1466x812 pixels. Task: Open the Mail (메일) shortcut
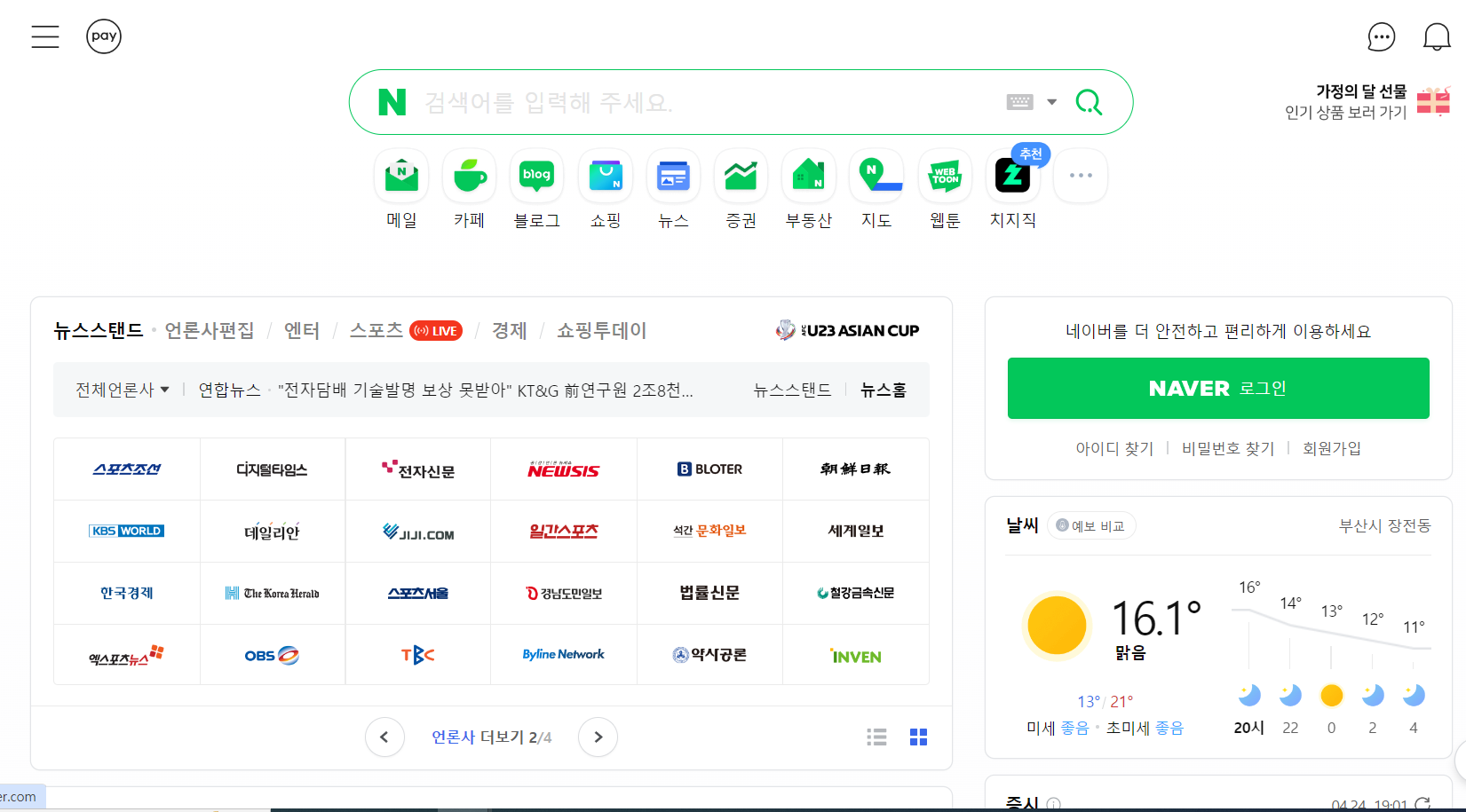point(401,190)
